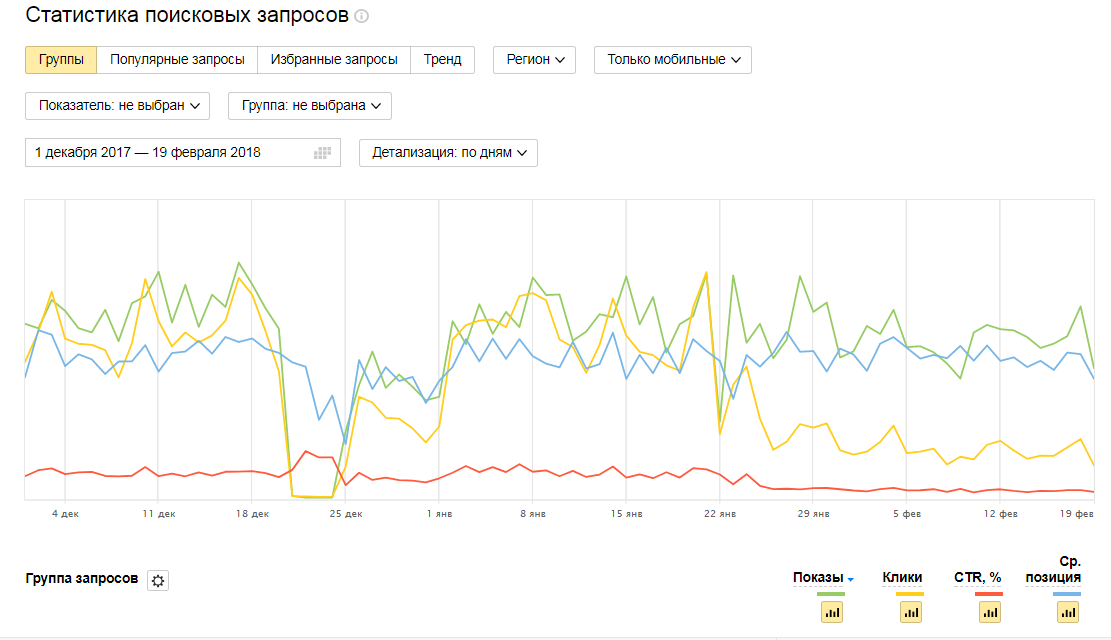Image resolution: width=1111 pixels, height=640 pixels.
Task: Click the sort arrow next to Показы
Action: tap(851, 579)
